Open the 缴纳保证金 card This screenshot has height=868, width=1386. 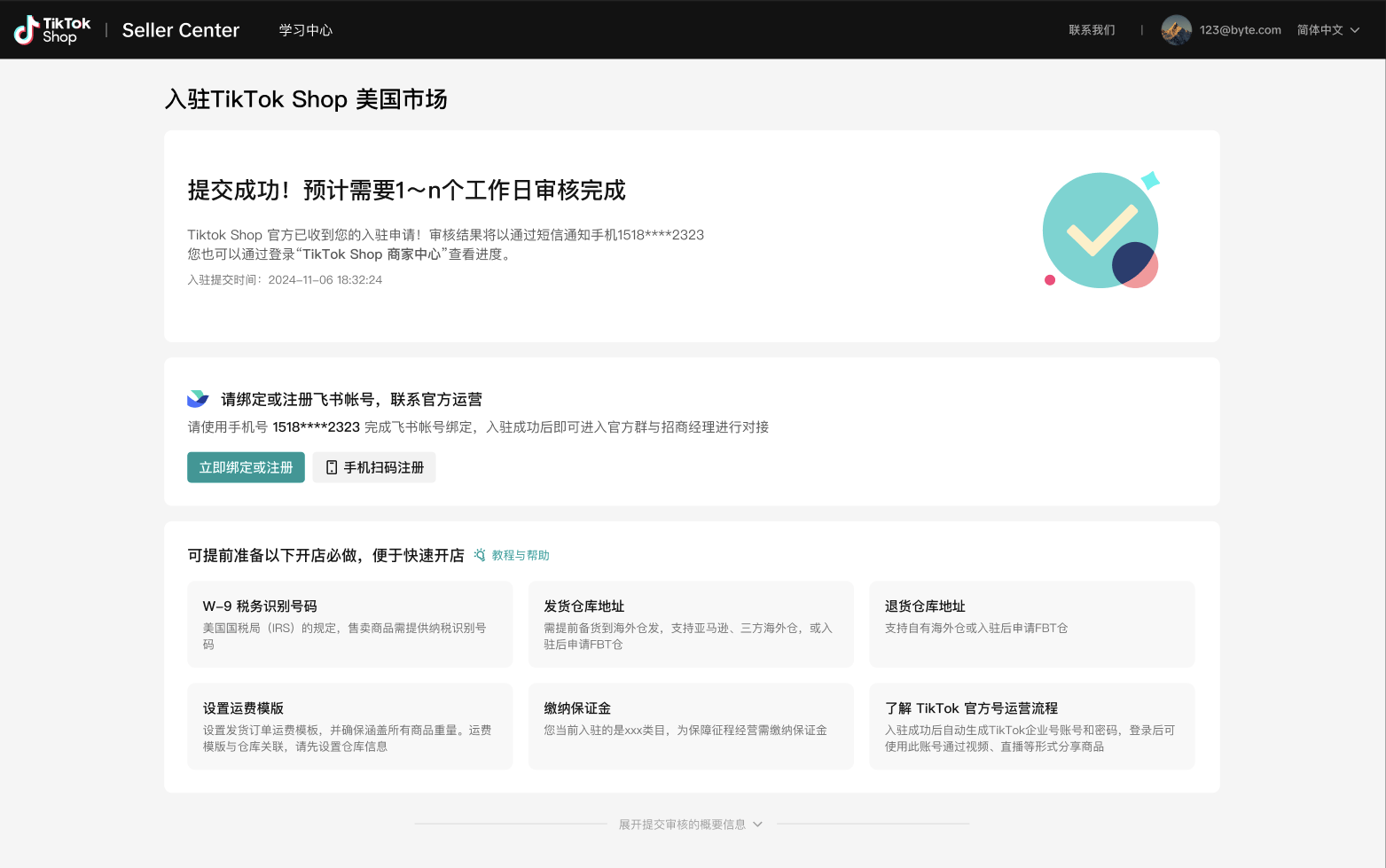pyautogui.click(x=691, y=725)
